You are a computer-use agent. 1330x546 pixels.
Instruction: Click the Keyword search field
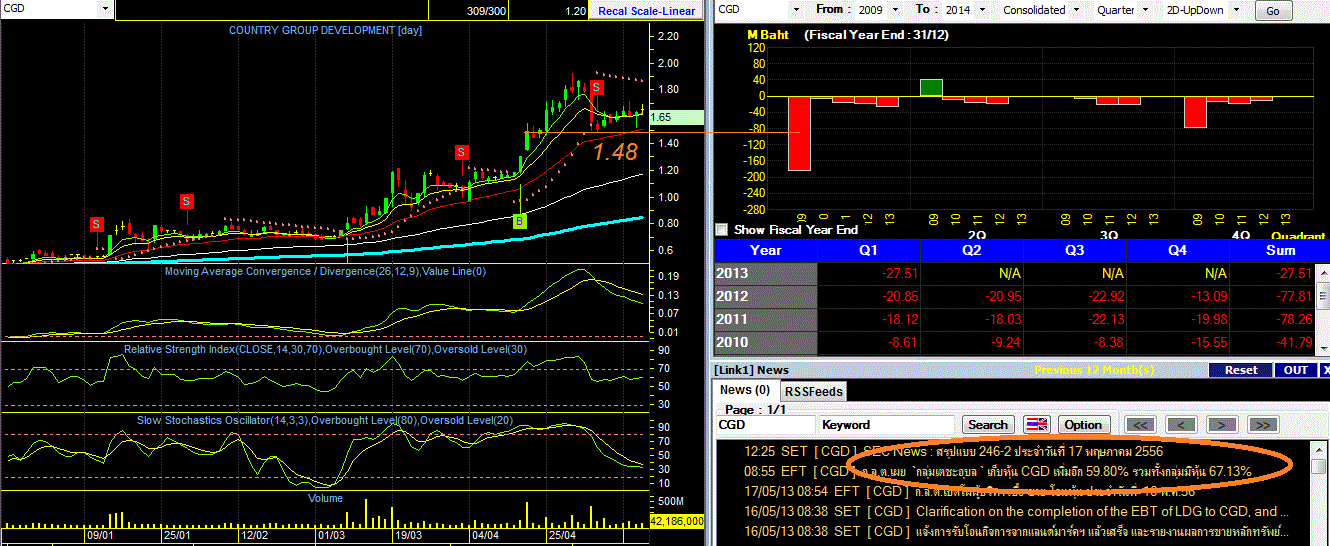coord(888,425)
